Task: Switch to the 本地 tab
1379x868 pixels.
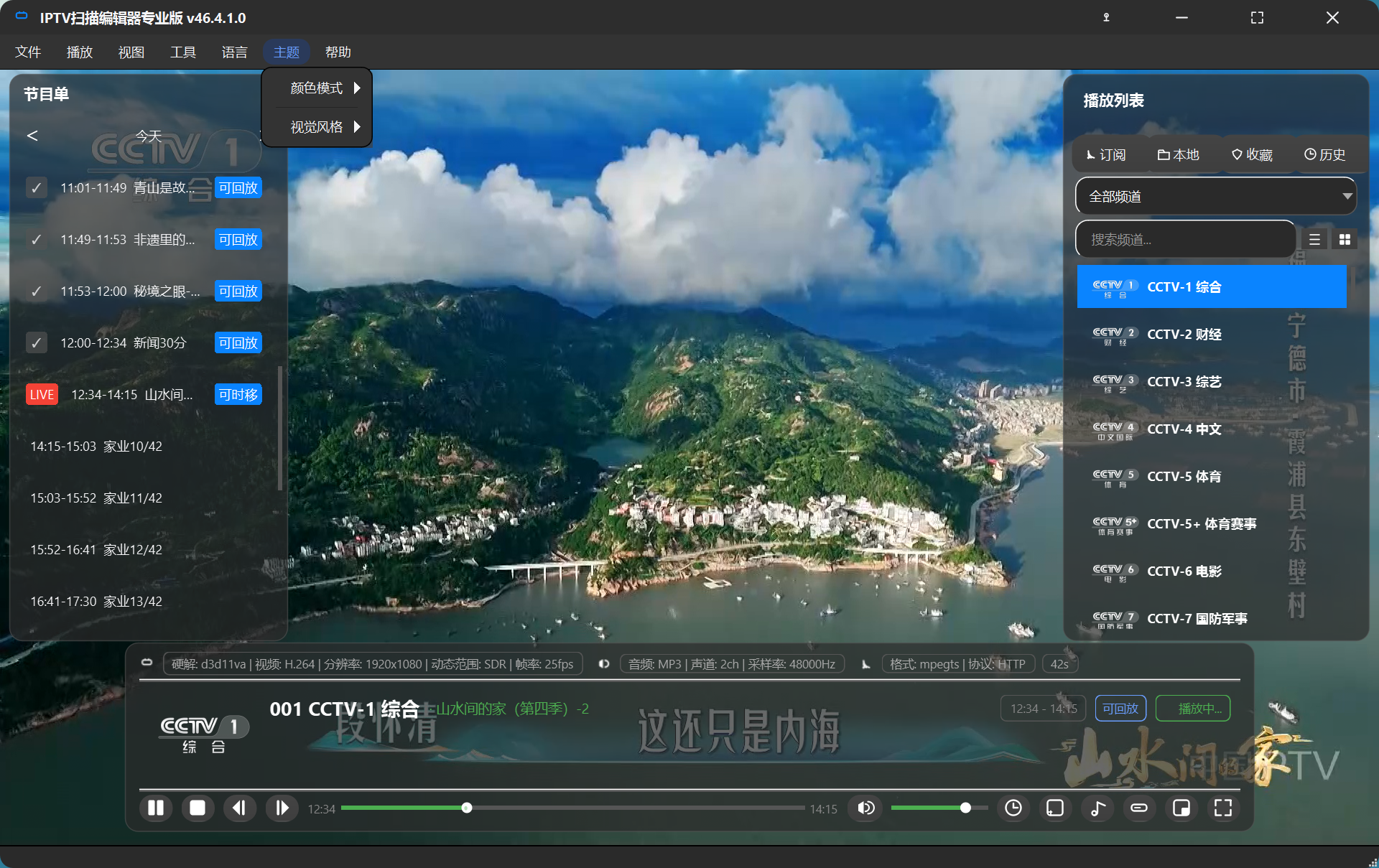Action: tap(1178, 155)
